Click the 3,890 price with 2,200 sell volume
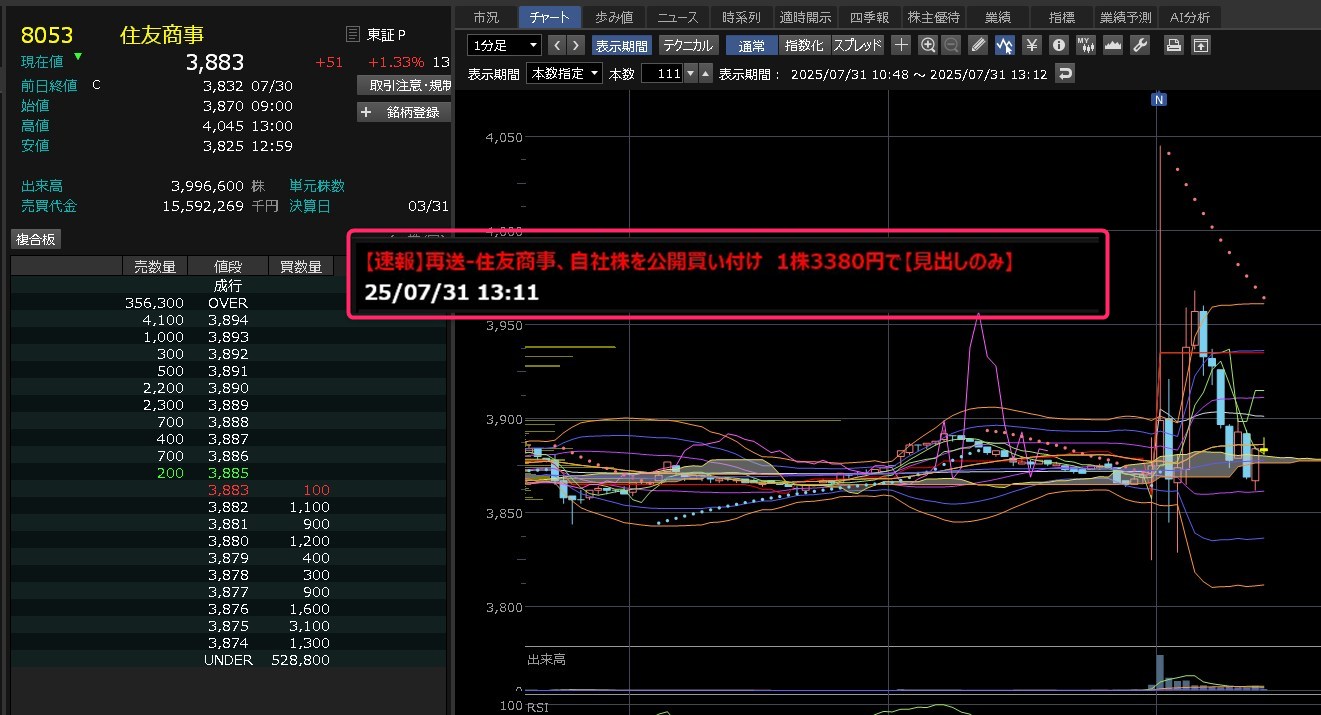 pos(228,388)
